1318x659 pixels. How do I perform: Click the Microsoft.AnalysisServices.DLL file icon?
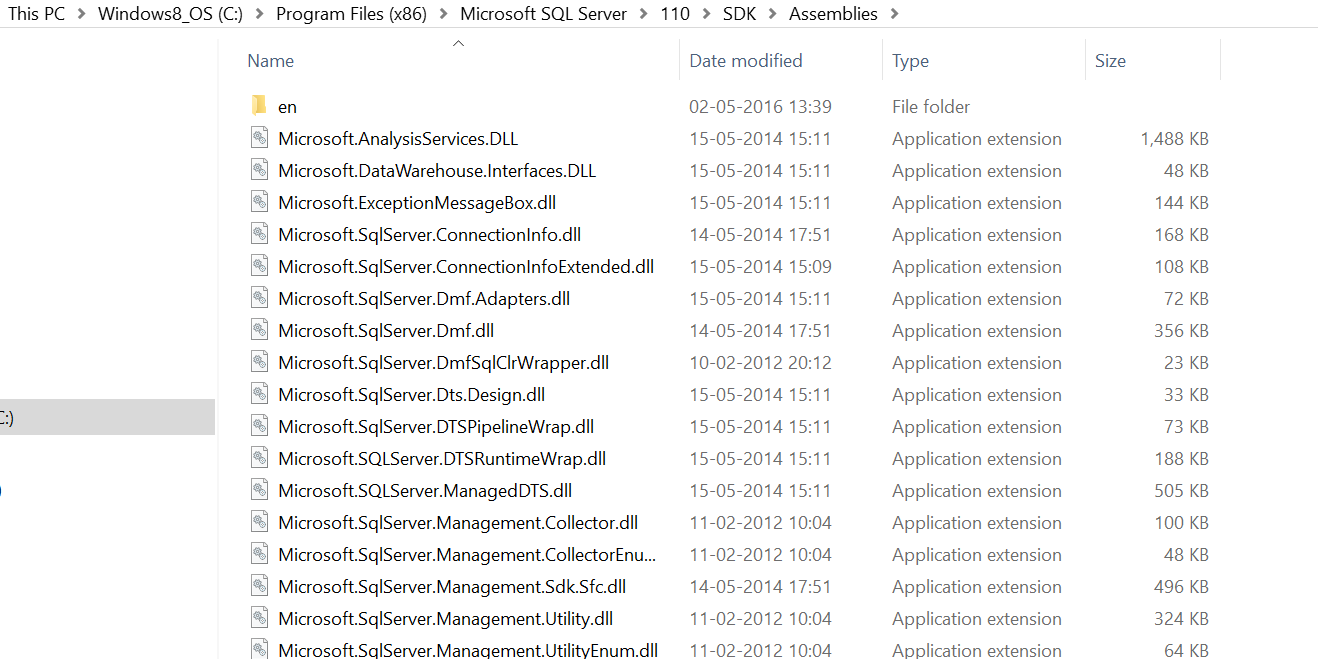click(x=260, y=138)
